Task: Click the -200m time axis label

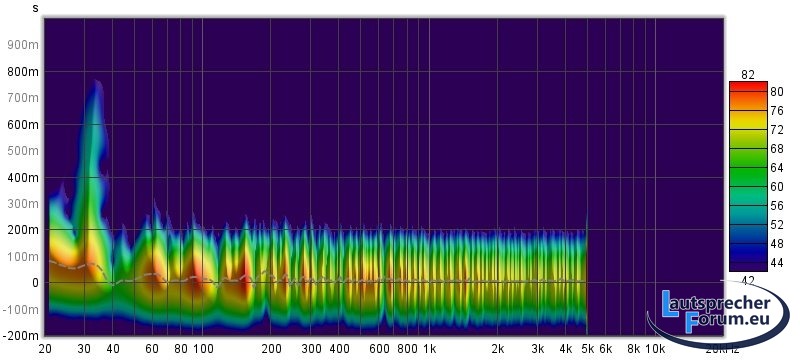Action: tap(21, 336)
